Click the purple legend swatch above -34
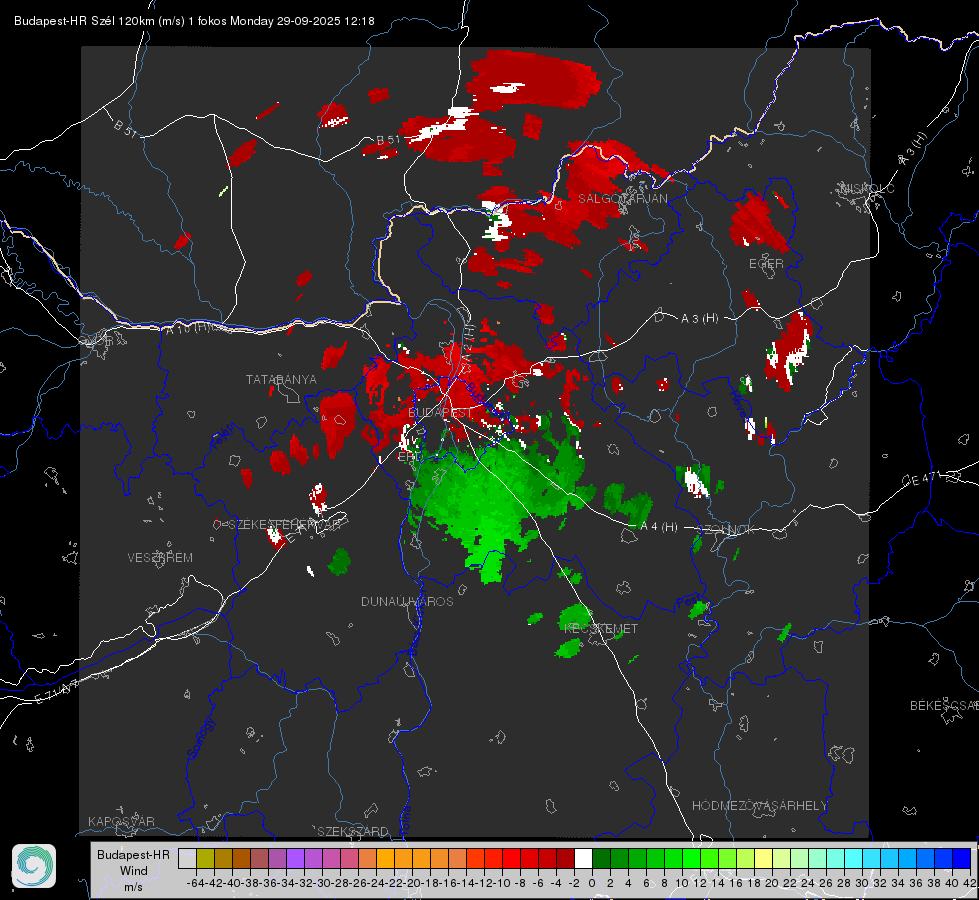The height and width of the screenshot is (900, 979). (x=295, y=858)
